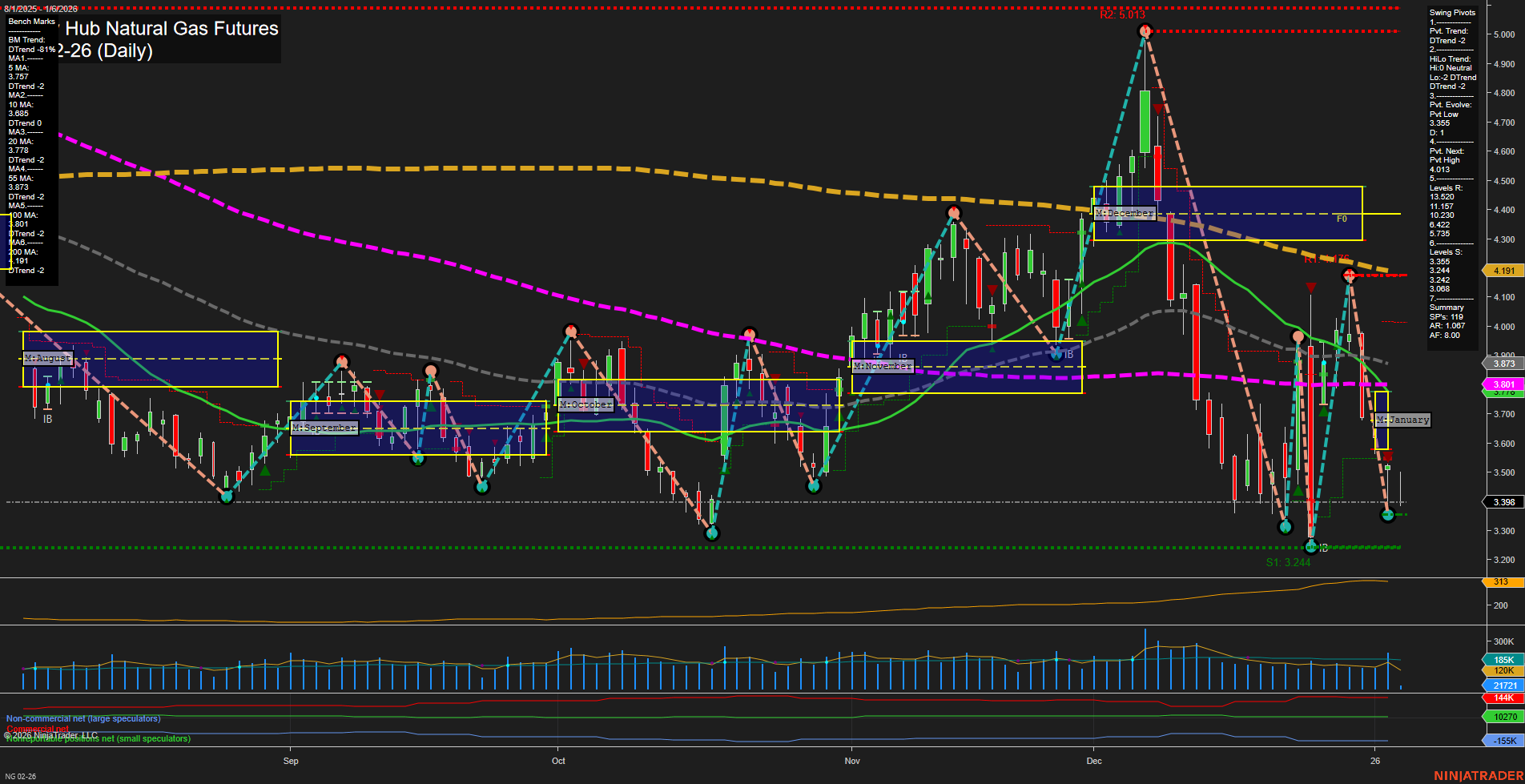Screen dimensions: 1525x784
Task: Toggle the Swing Pivots panel on the right
Action: pos(1451,12)
